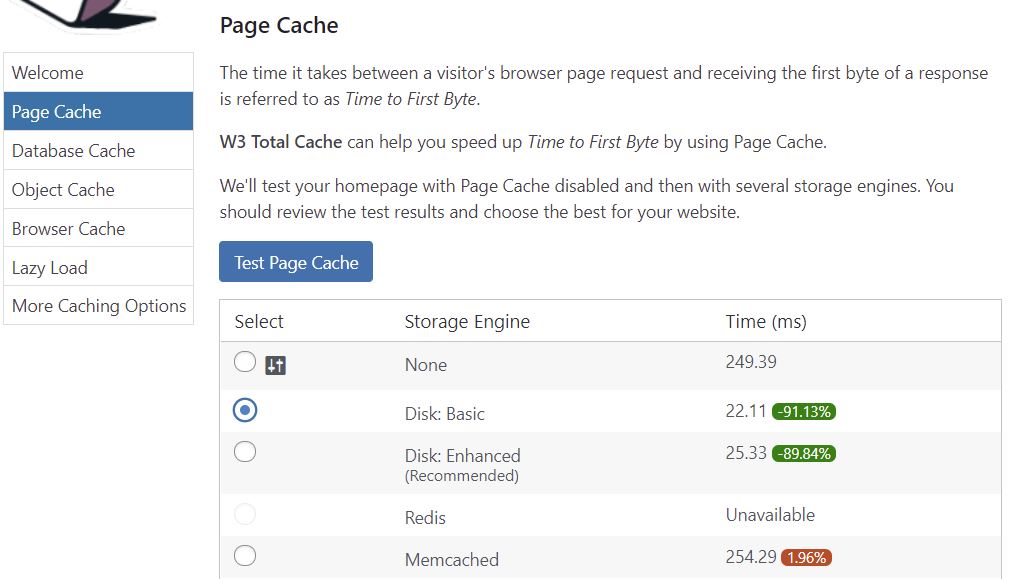
Task: Select the Disk: Enhanced radio button
Action: pos(245,452)
